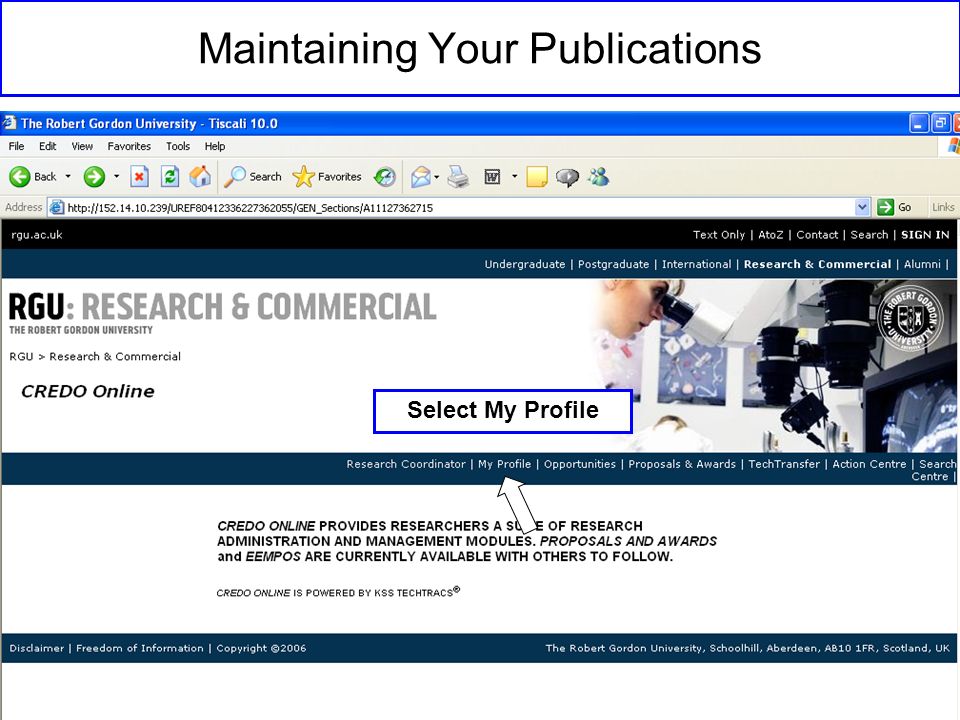Image resolution: width=960 pixels, height=720 pixels.
Task: Click the rgu.ac.uk link
Action: (x=37, y=235)
